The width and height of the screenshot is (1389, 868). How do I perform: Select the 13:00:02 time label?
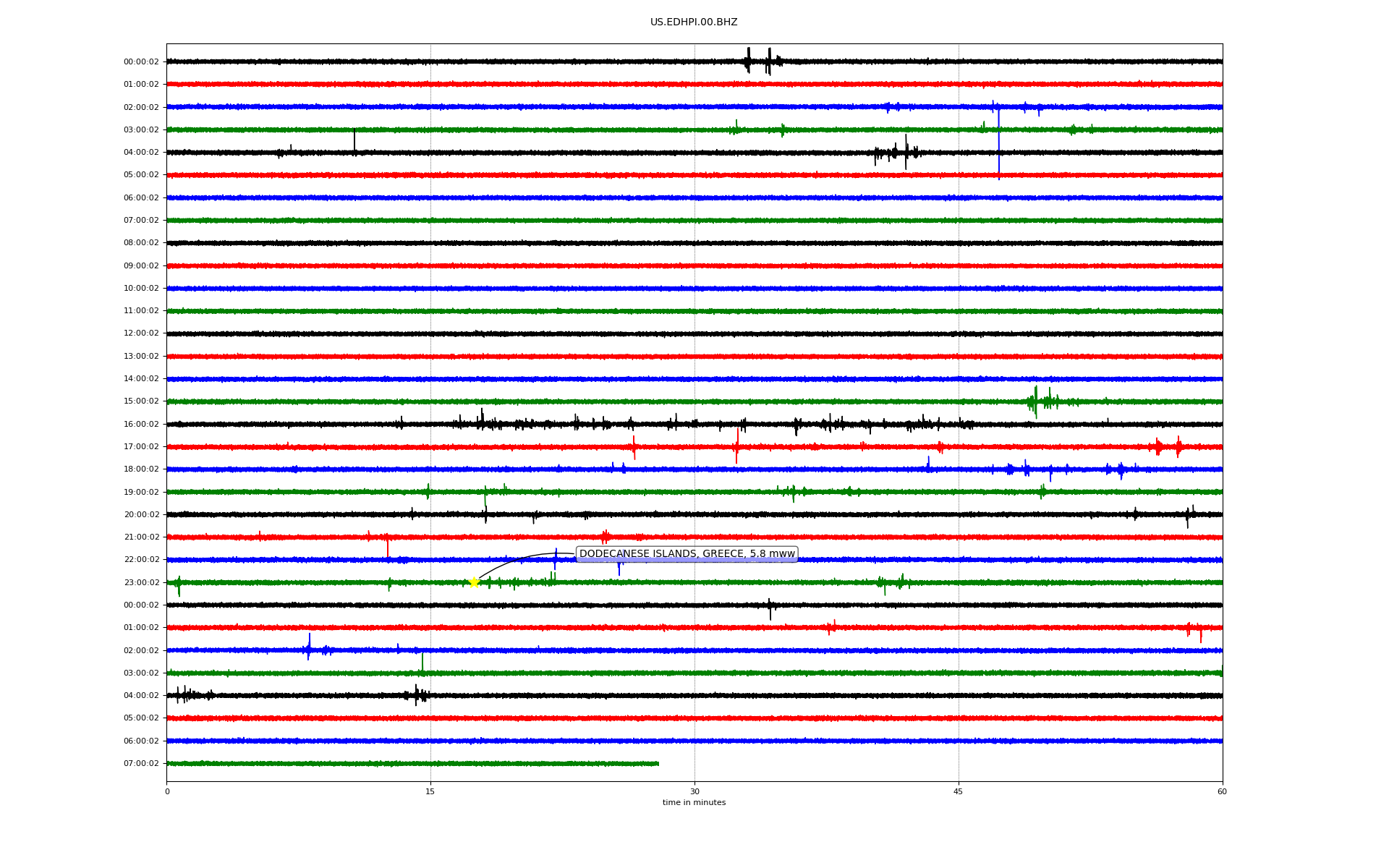141,356
